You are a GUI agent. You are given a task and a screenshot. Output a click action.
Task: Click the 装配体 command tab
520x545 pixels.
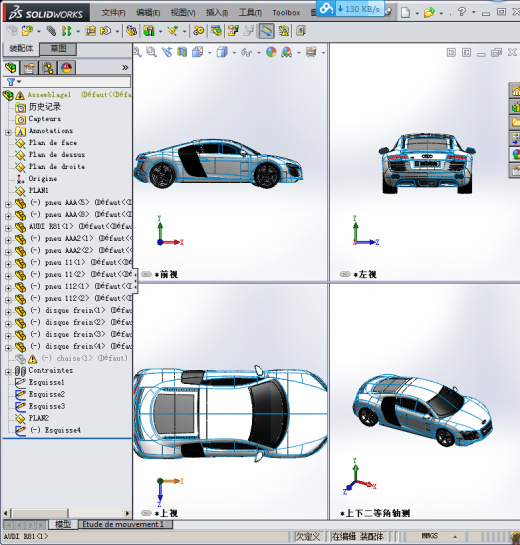21,49
